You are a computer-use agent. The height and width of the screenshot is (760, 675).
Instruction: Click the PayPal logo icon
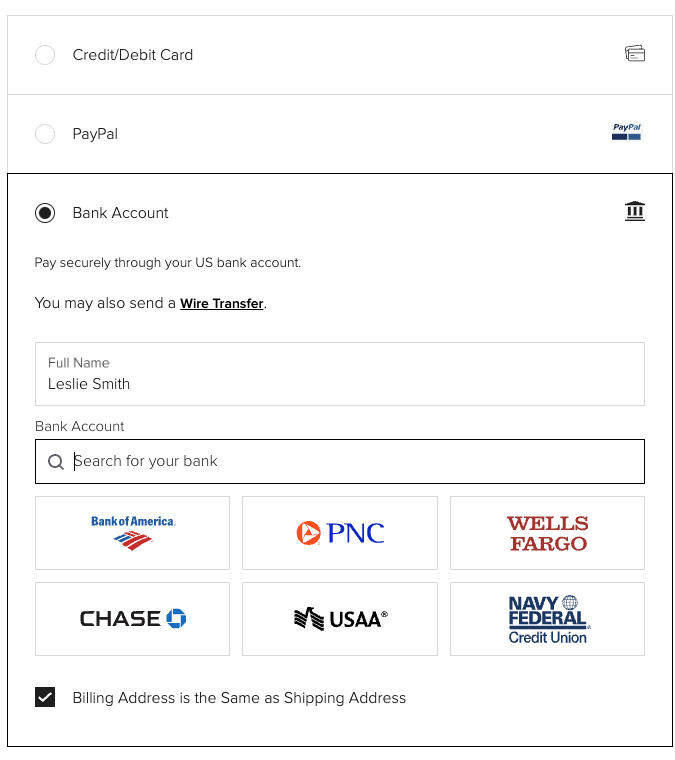pyautogui.click(x=626, y=132)
